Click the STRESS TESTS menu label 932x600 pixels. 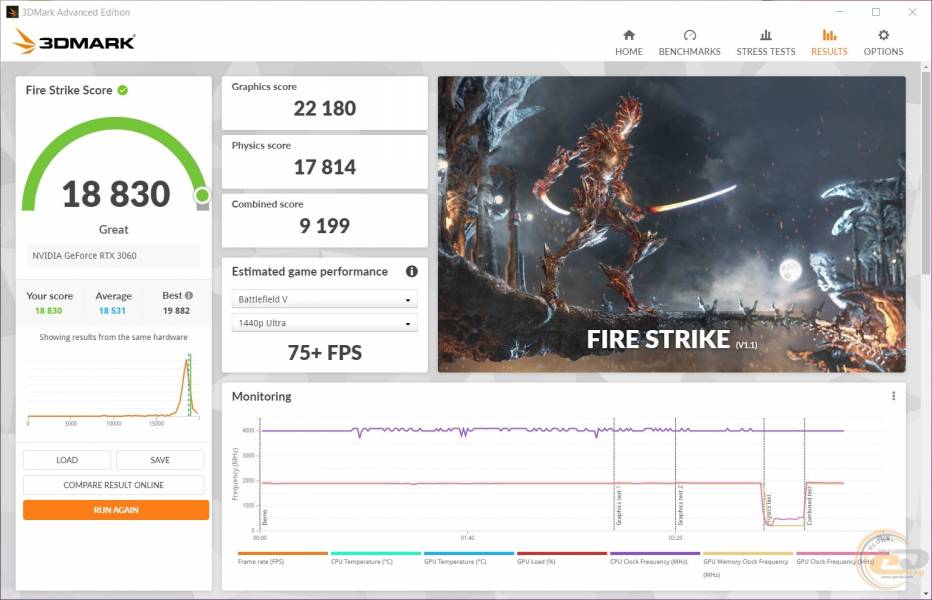766,52
